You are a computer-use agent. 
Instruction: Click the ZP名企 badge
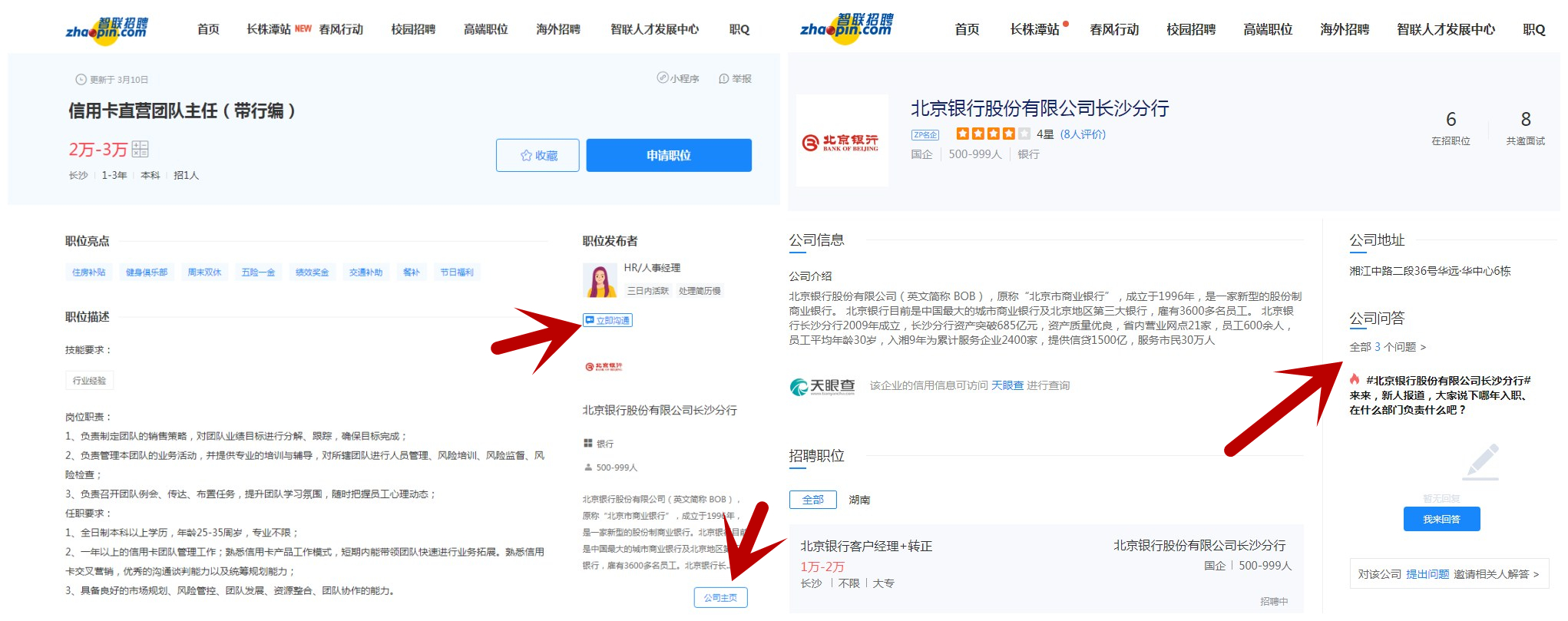click(x=925, y=134)
